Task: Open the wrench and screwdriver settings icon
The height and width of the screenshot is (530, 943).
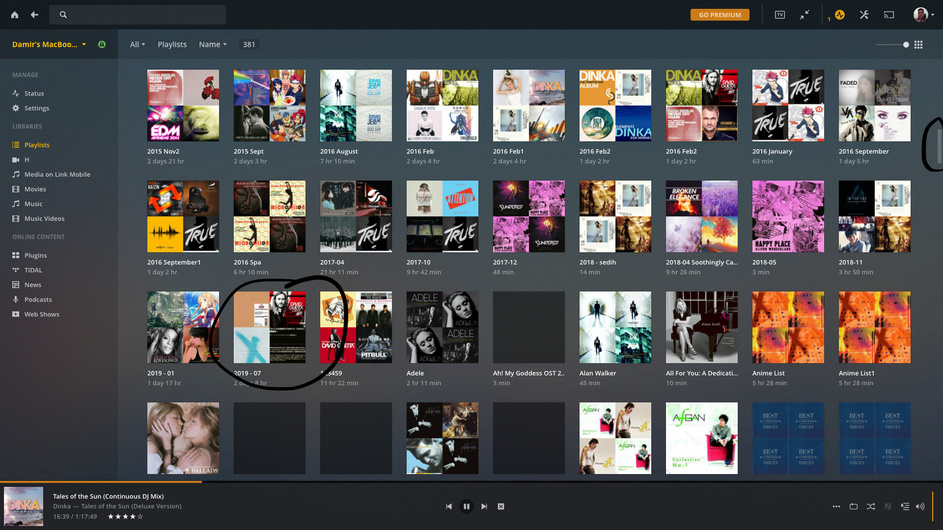Action: [x=864, y=14]
